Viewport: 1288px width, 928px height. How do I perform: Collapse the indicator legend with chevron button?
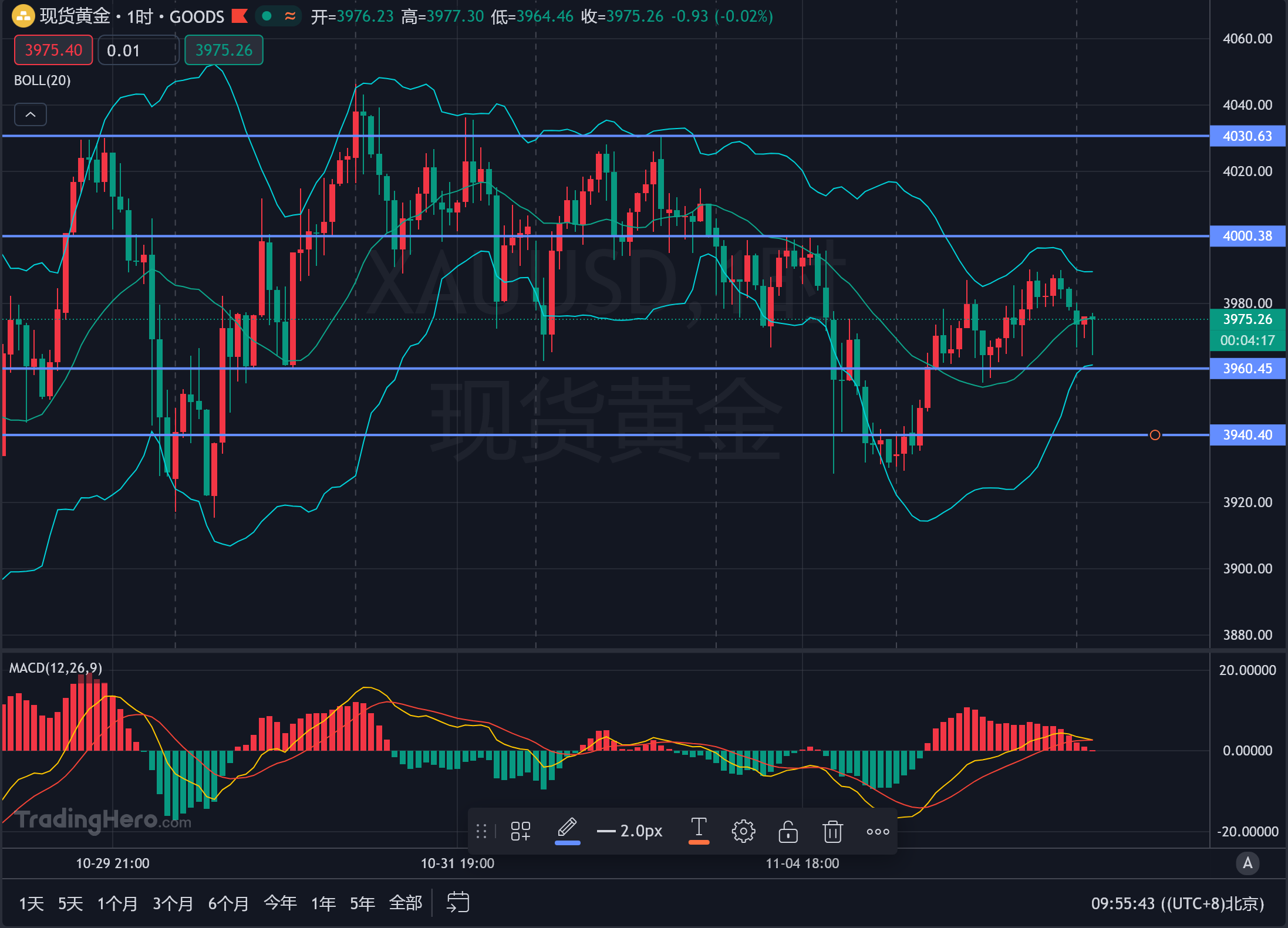coord(31,114)
